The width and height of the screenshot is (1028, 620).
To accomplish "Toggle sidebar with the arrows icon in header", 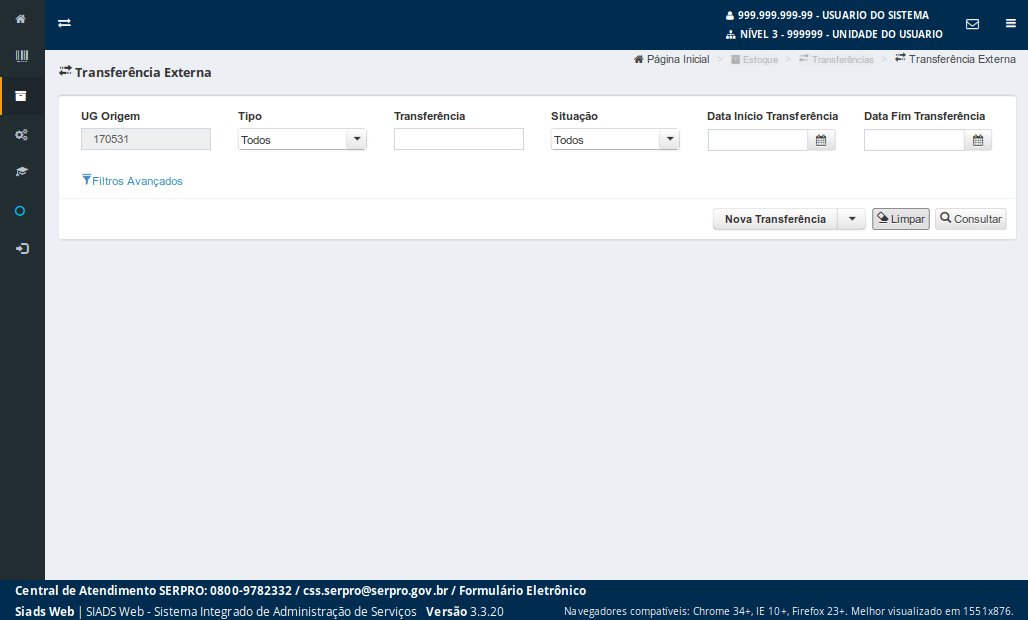I will pos(64,23).
